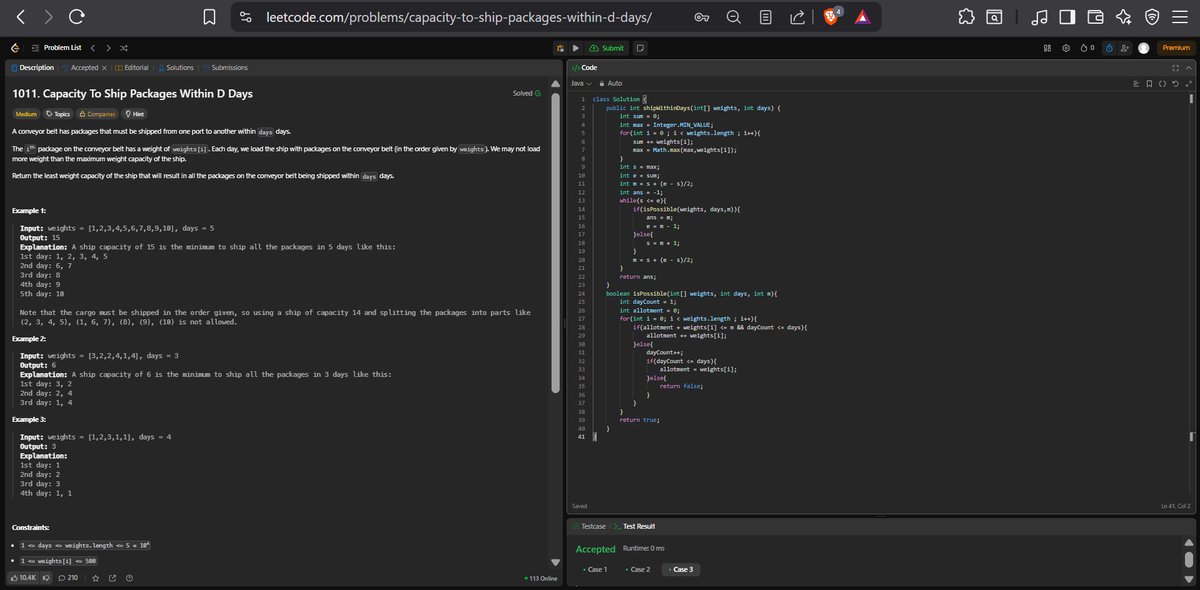Open the Problem List panel
The width and height of the screenshot is (1200, 590).
click(x=56, y=47)
